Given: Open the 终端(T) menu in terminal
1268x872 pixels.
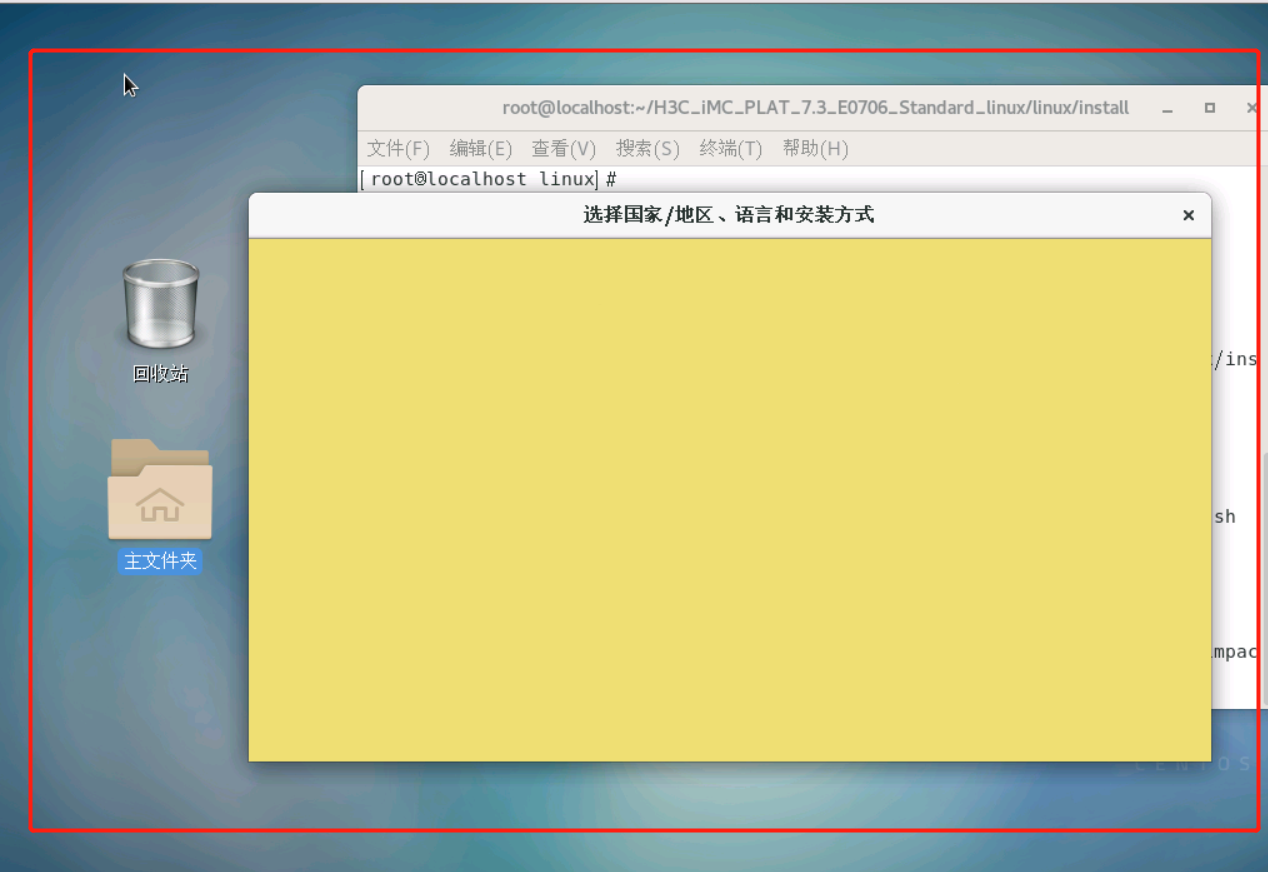Looking at the screenshot, I should point(731,148).
